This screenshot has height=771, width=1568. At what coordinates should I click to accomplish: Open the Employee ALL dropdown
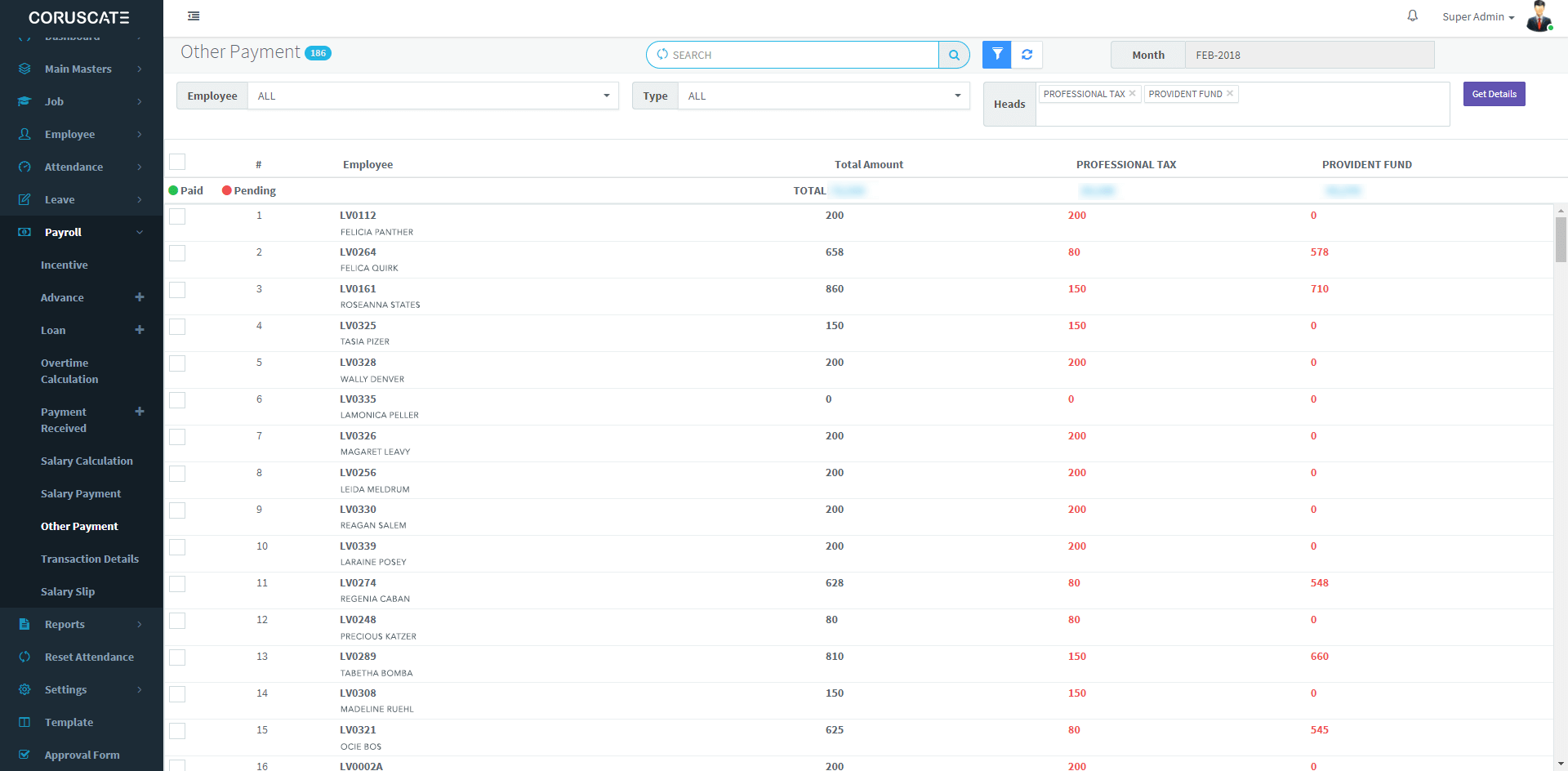(x=433, y=96)
